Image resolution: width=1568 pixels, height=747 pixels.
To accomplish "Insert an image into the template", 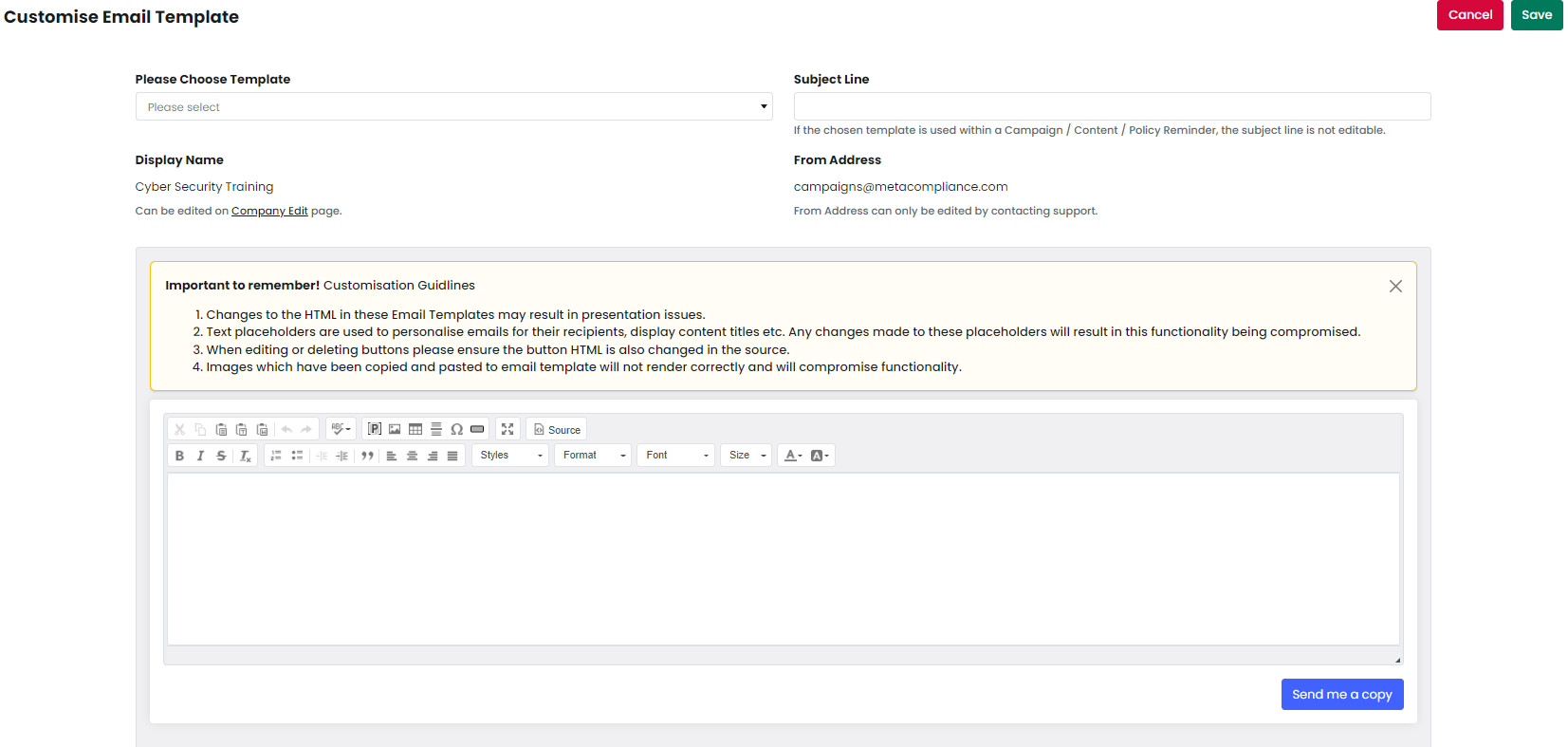I will tap(395, 429).
